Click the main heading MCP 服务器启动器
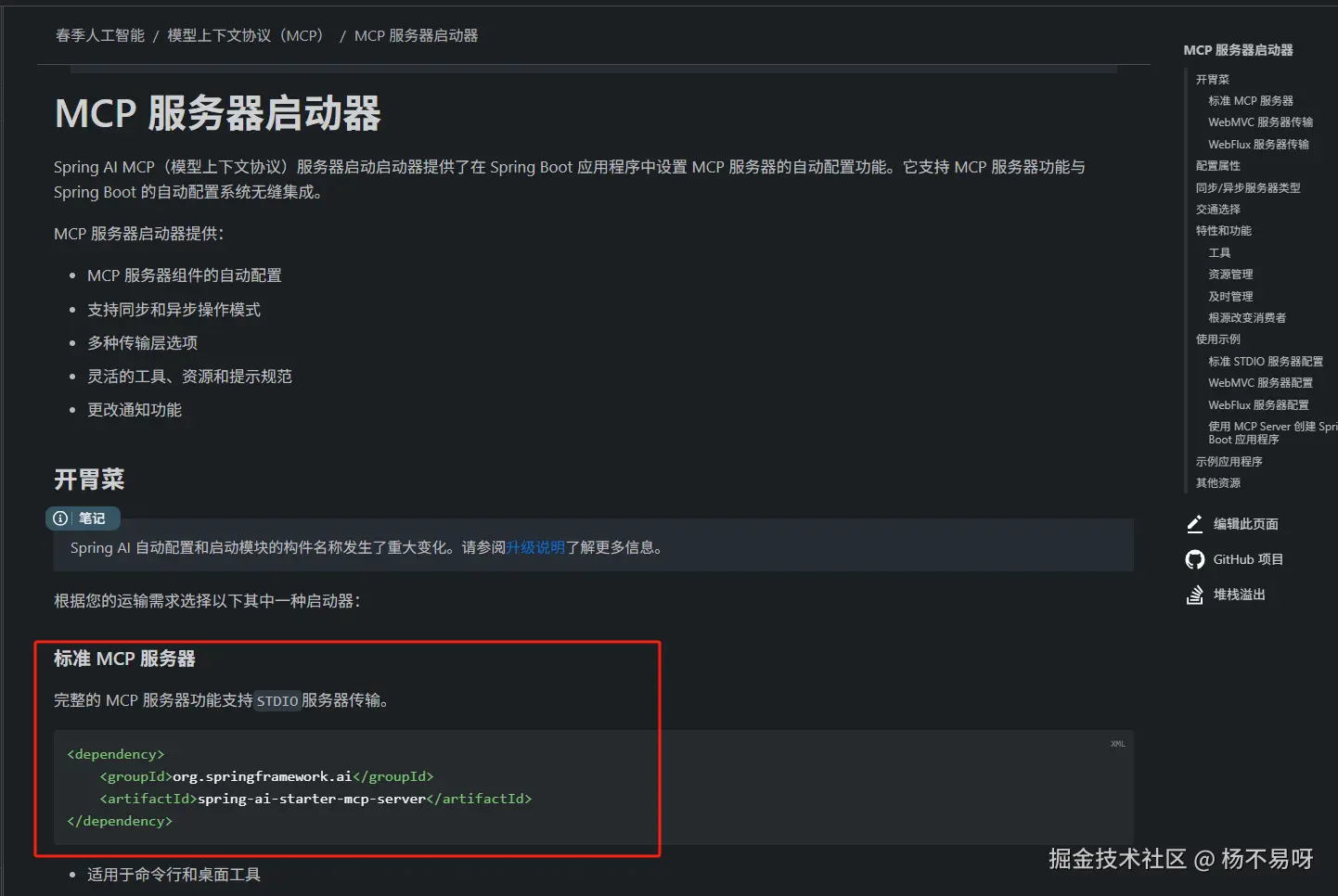 218,113
